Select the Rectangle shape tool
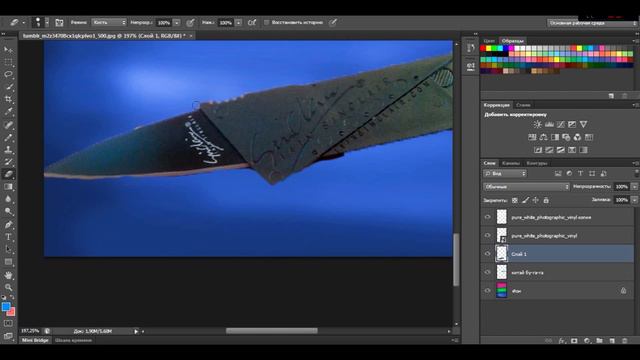The width and height of the screenshot is (640, 360). point(8,262)
